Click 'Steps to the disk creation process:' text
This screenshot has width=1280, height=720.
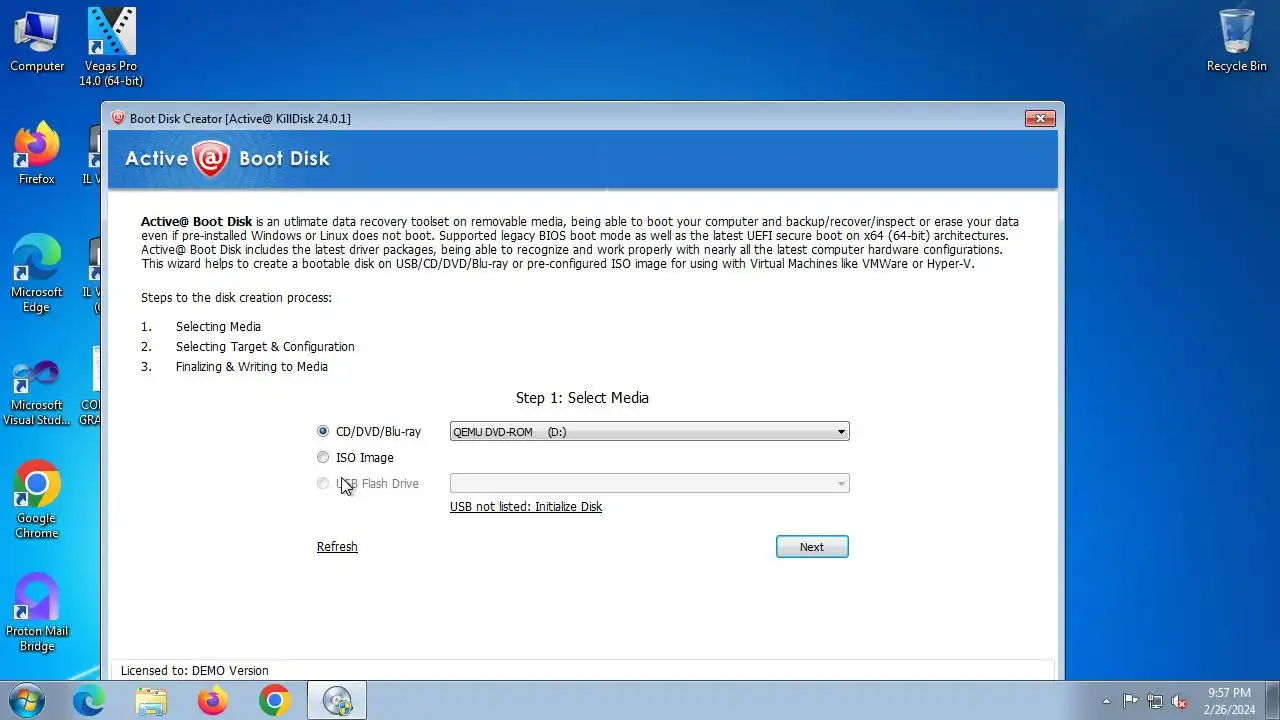236,298
